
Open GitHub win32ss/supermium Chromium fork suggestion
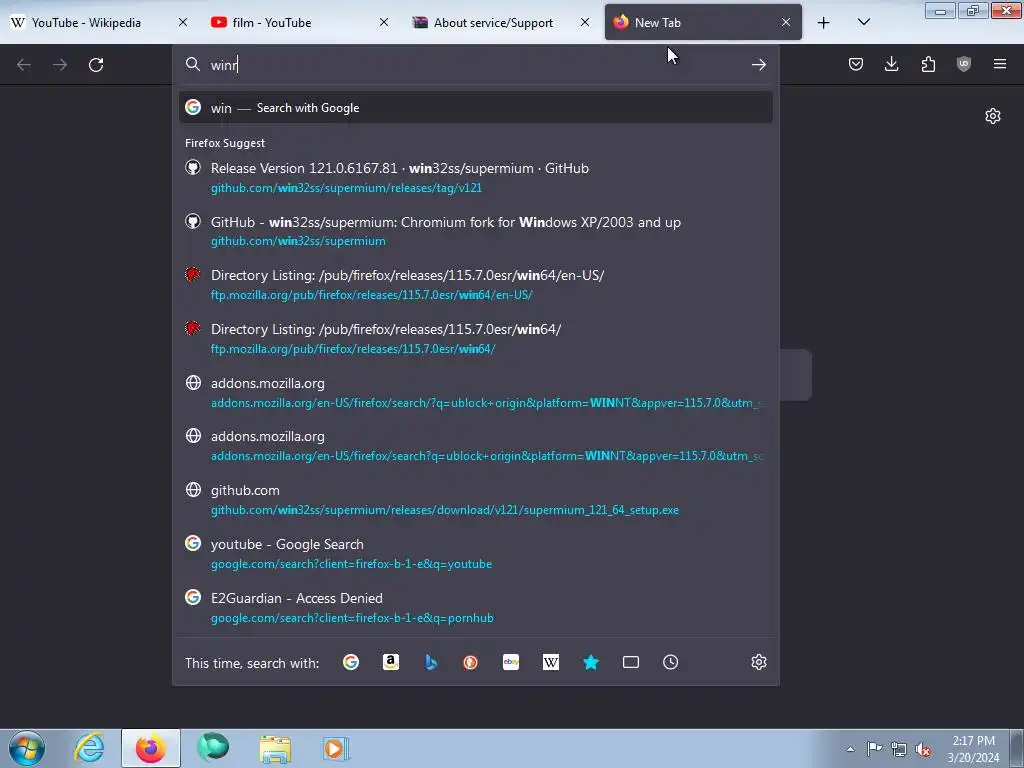[x=475, y=231]
